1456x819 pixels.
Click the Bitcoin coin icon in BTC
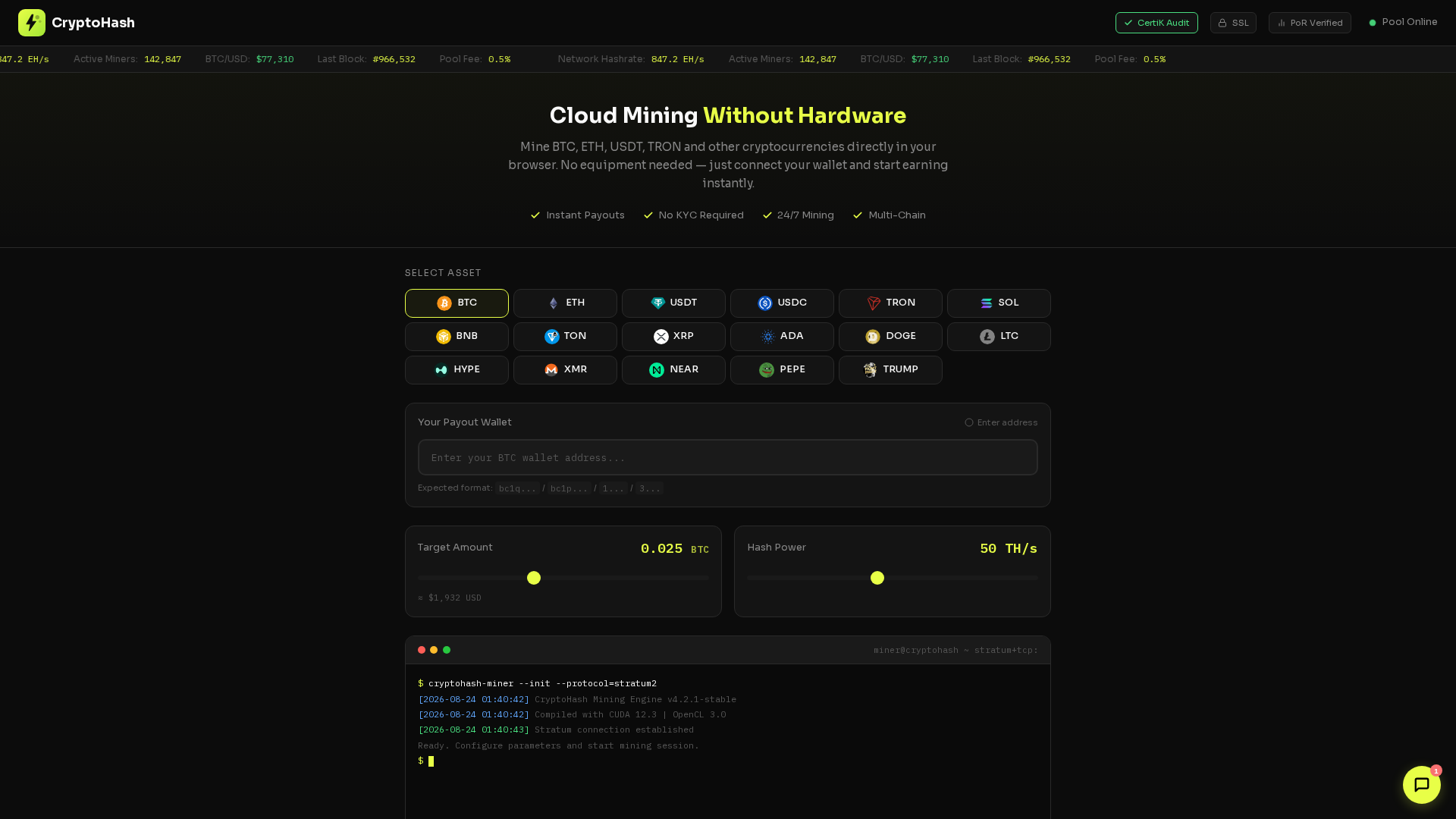point(444,303)
